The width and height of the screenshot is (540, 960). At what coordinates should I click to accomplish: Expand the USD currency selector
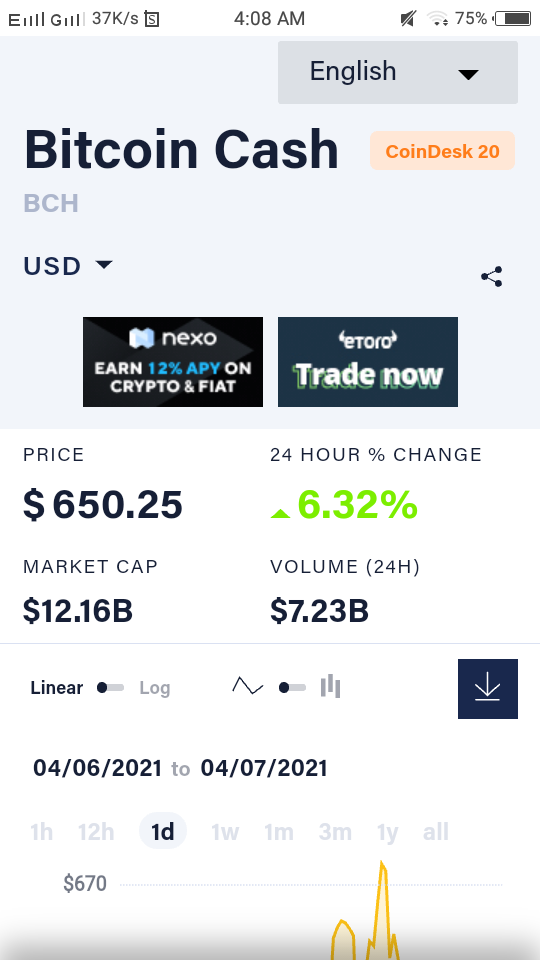(x=68, y=266)
